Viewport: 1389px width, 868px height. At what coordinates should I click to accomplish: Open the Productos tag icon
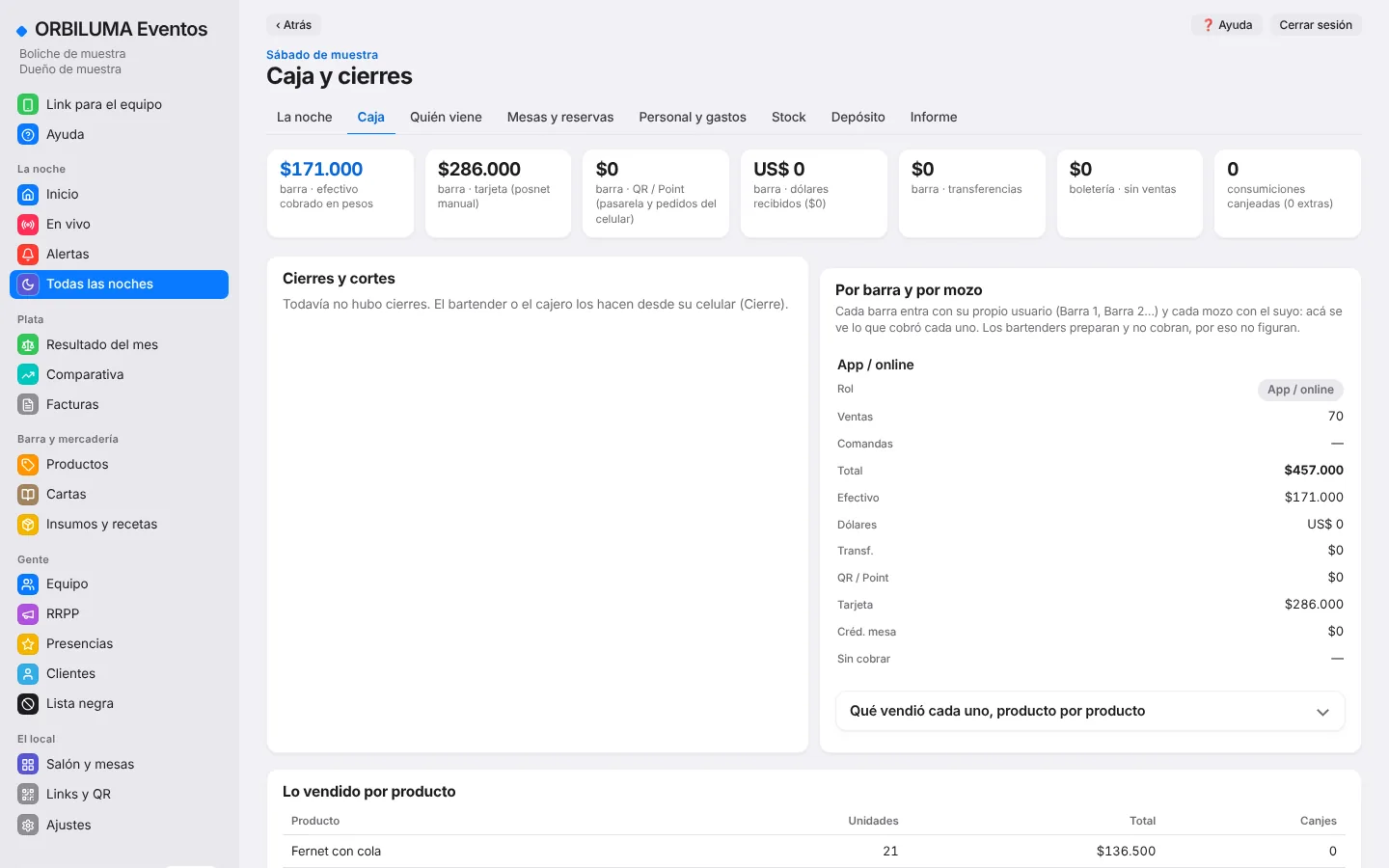point(28,465)
